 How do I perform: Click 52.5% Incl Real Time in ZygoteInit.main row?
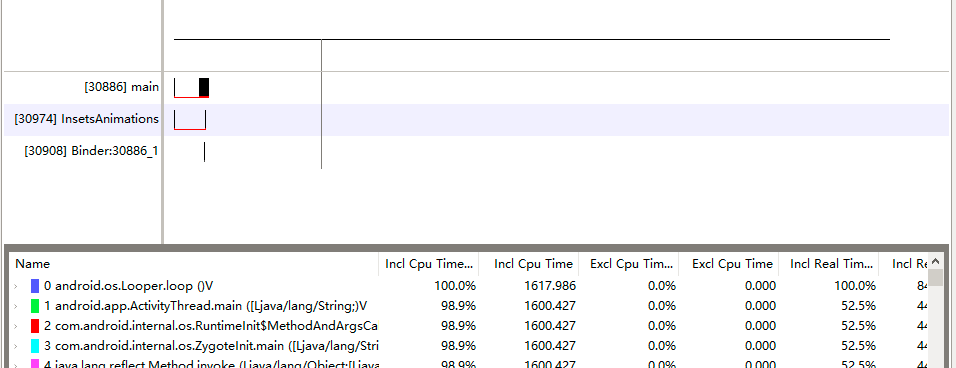[x=858, y=346]
